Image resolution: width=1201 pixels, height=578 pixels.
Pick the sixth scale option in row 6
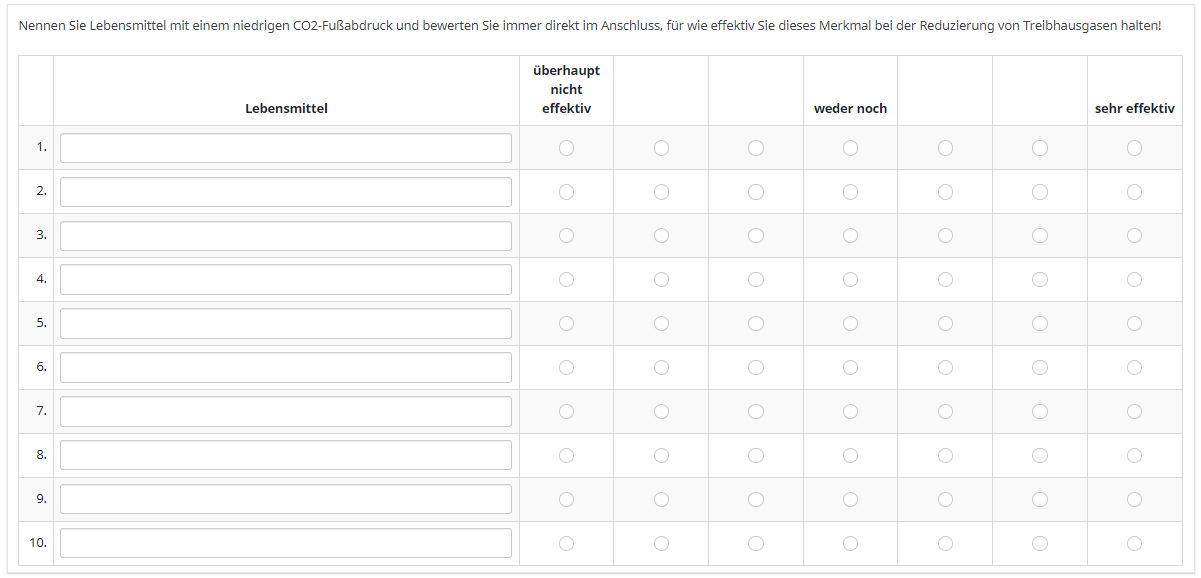coord(1040,368)
